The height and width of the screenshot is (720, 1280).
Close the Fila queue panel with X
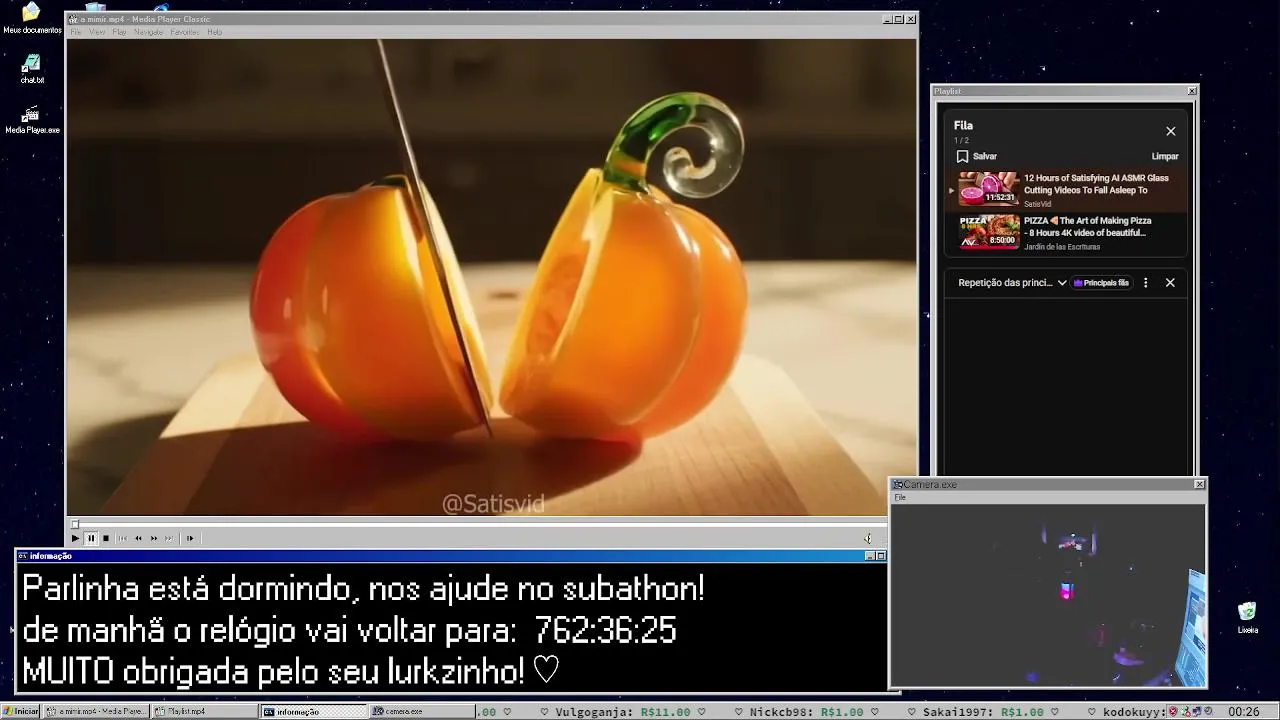[1171, 131]
